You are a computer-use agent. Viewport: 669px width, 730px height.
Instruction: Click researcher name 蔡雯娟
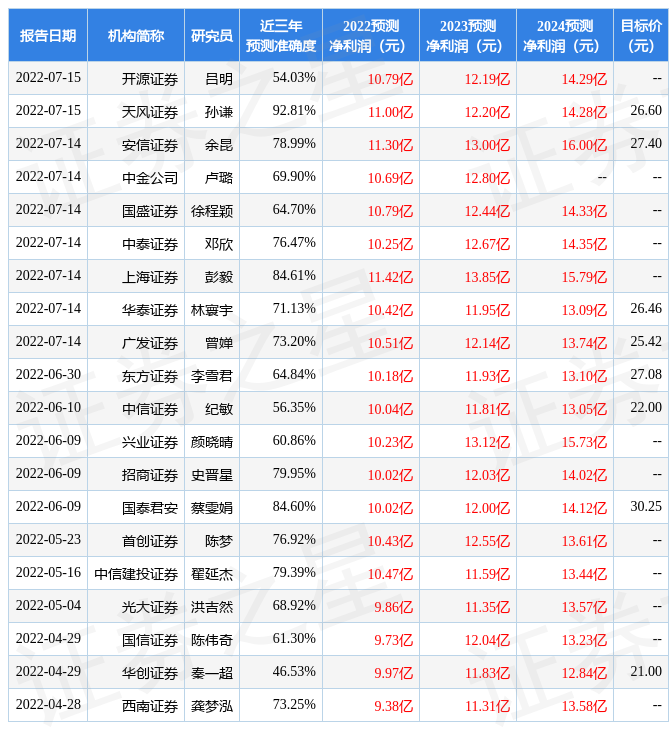(x=212, y=508)
